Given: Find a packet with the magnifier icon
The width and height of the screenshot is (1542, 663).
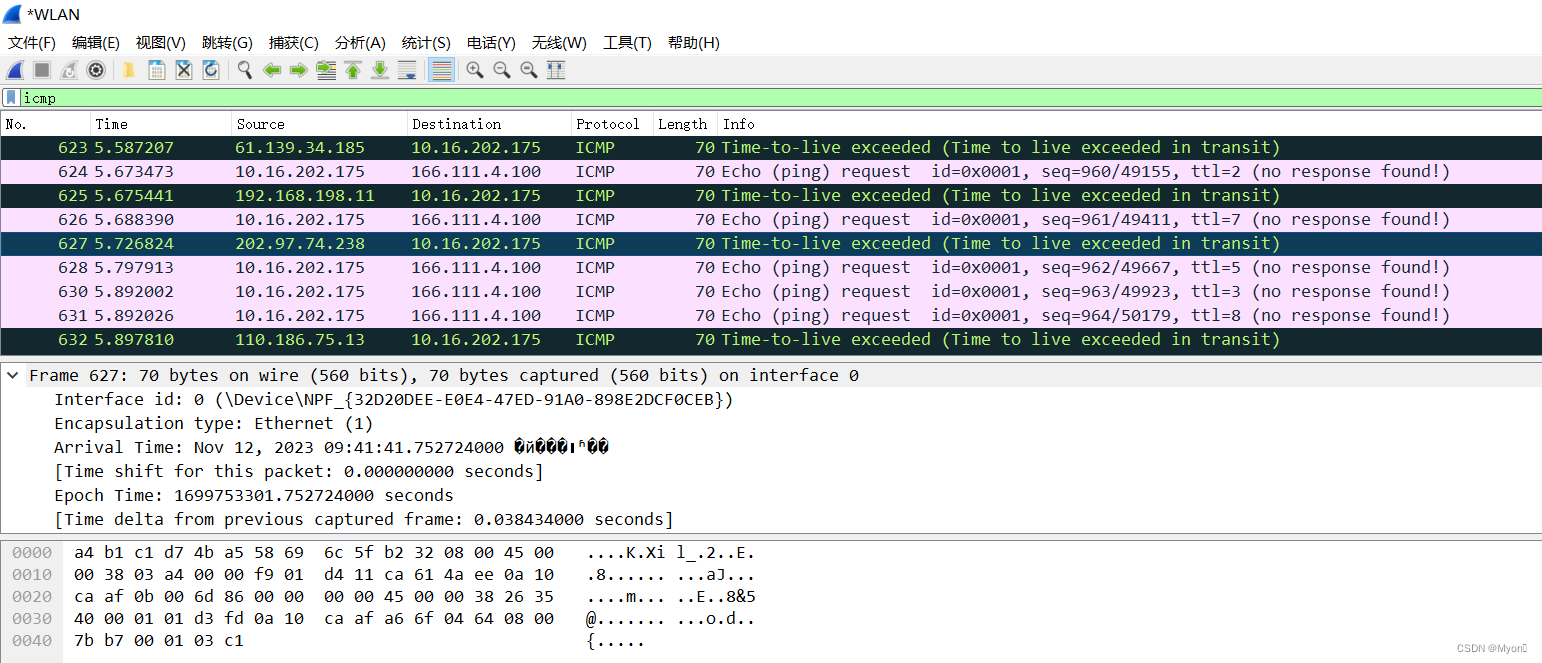Looking at the screenshot, I should pyautogui.click(x=245, y=70).
